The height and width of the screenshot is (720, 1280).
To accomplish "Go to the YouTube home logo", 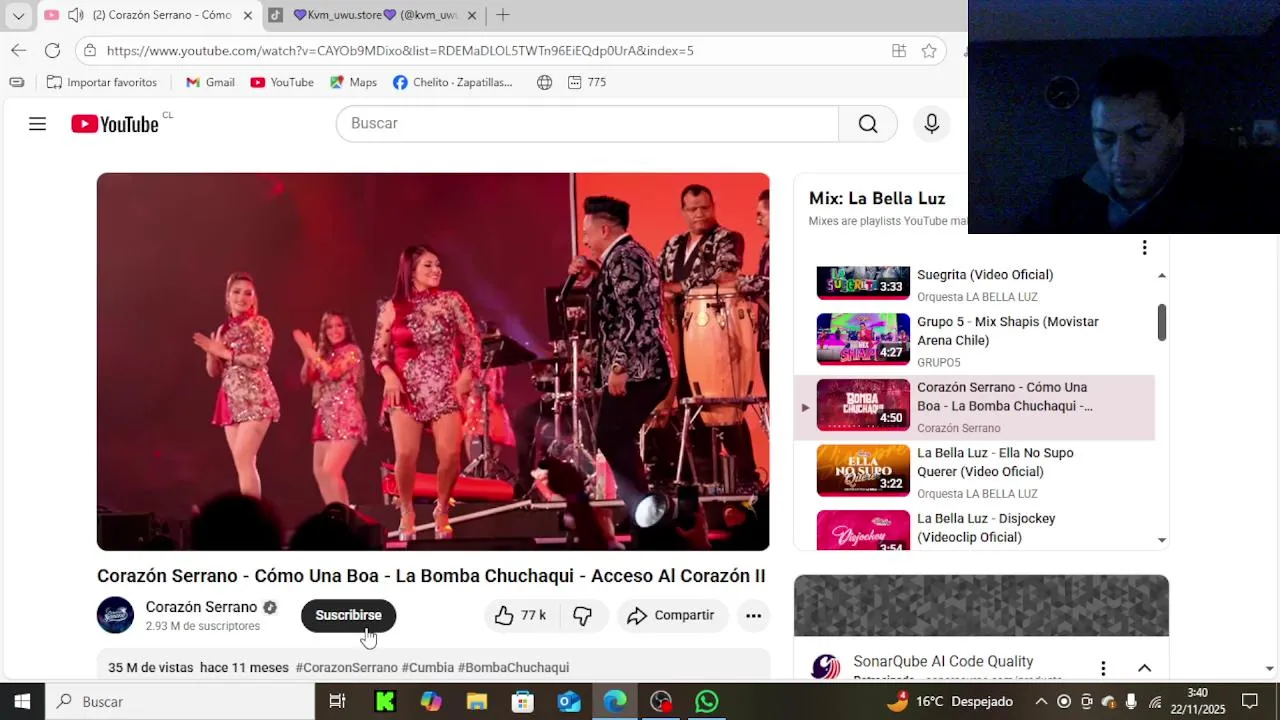I will 115,124.
